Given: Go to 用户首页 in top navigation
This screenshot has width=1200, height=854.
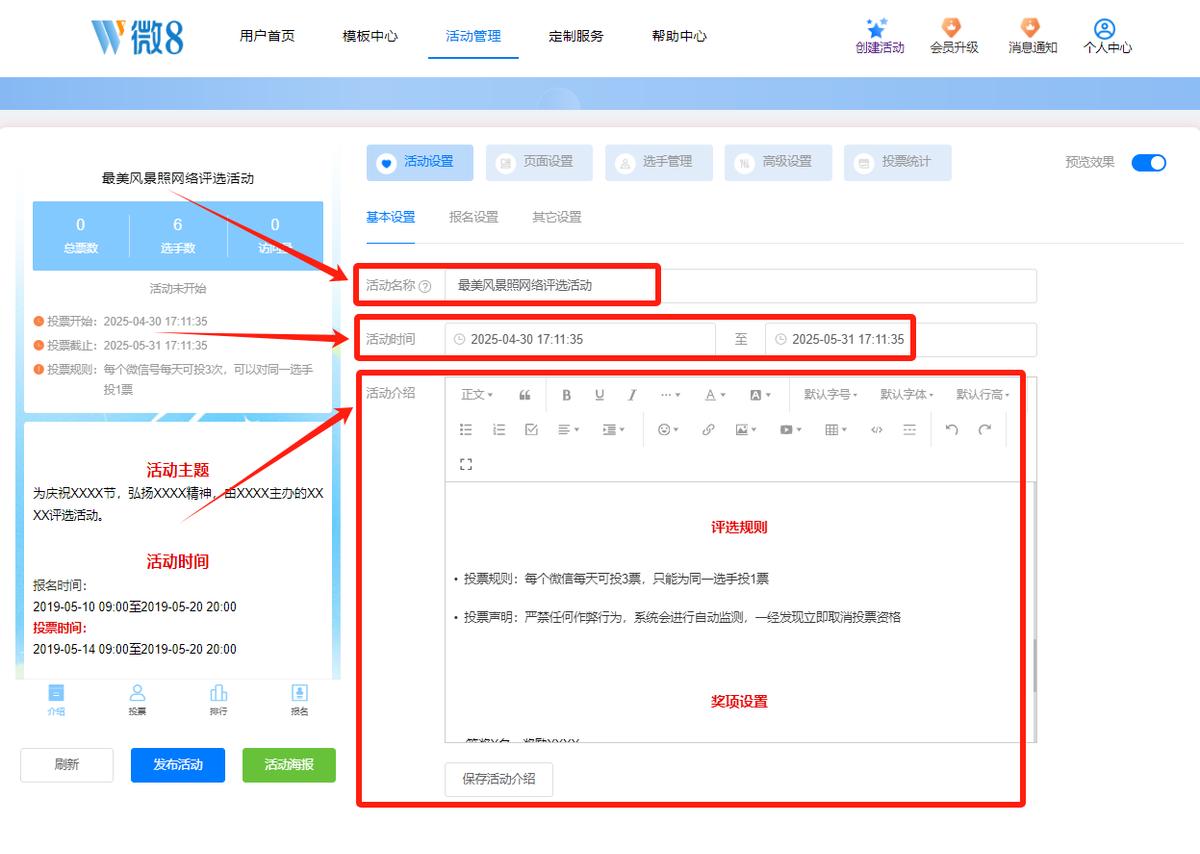Looking at the screenshot, I should pos(267,36).
